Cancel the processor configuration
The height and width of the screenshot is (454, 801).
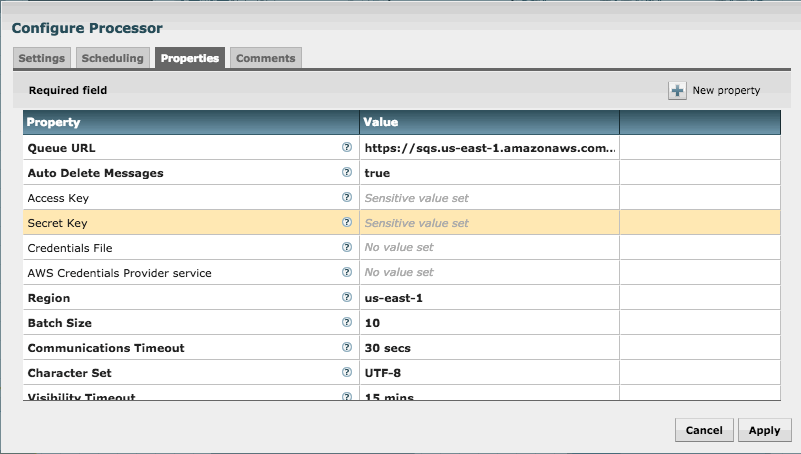(x=704, y=430)
